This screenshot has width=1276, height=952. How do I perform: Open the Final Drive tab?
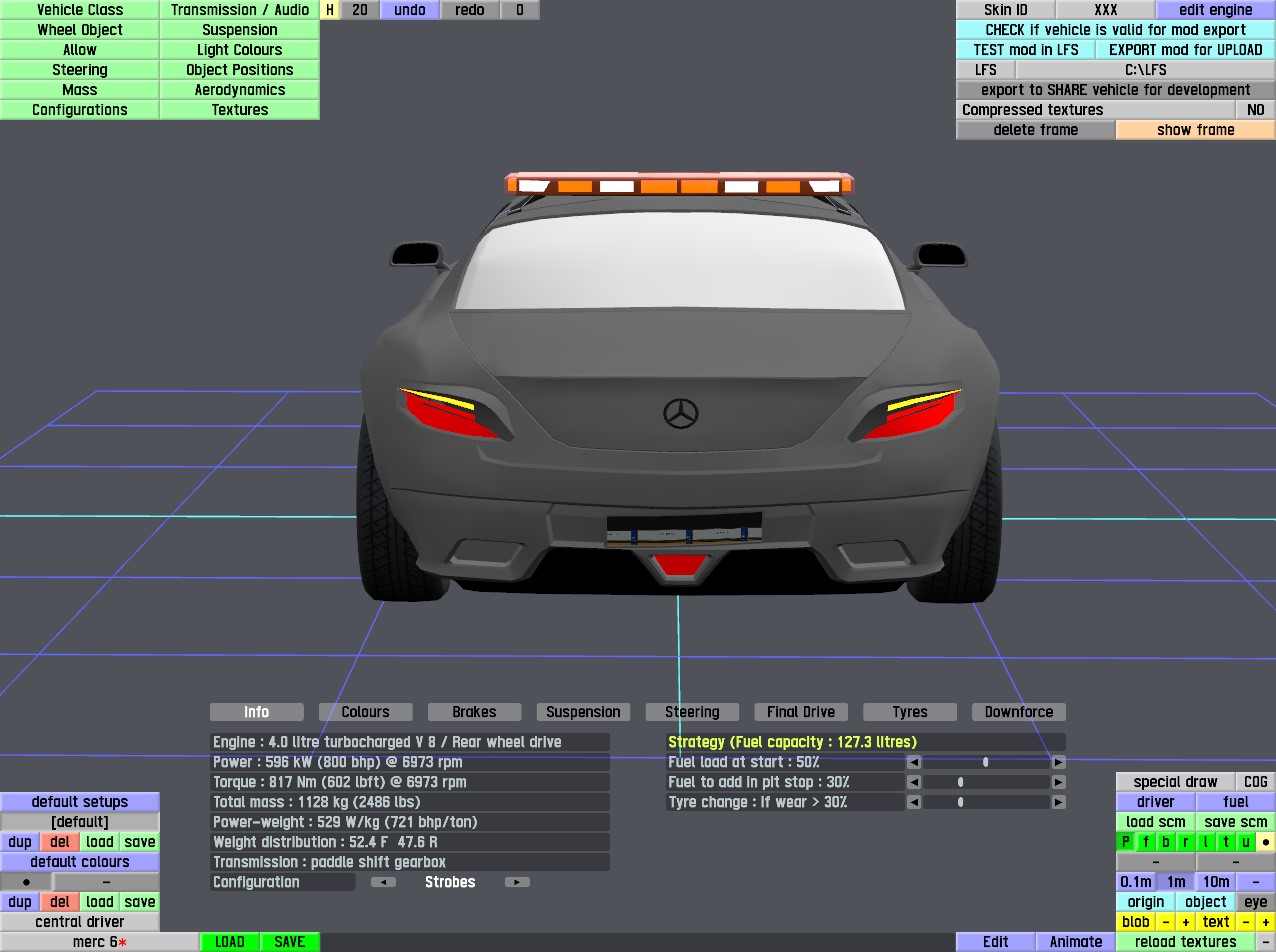click(801, 712)
